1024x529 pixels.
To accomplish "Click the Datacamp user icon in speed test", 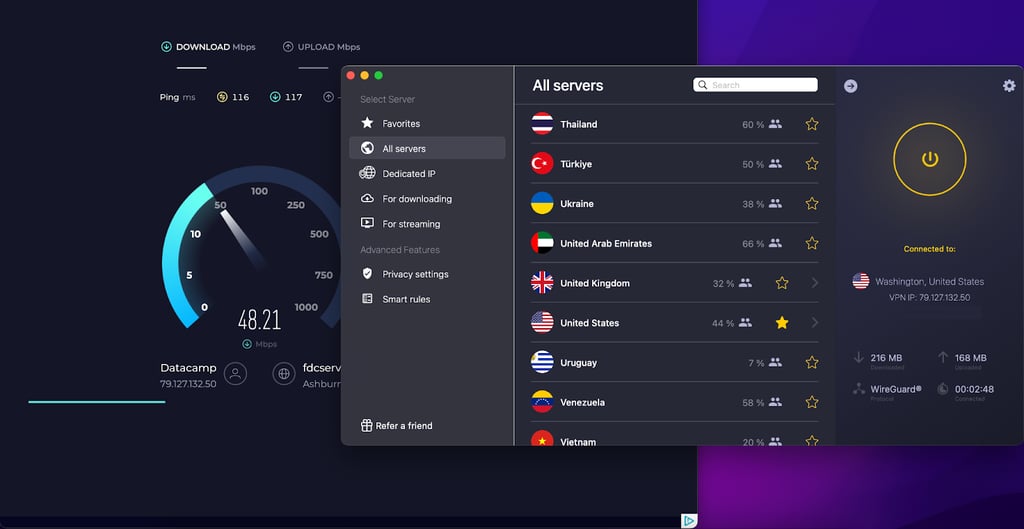I will [235, 374].
